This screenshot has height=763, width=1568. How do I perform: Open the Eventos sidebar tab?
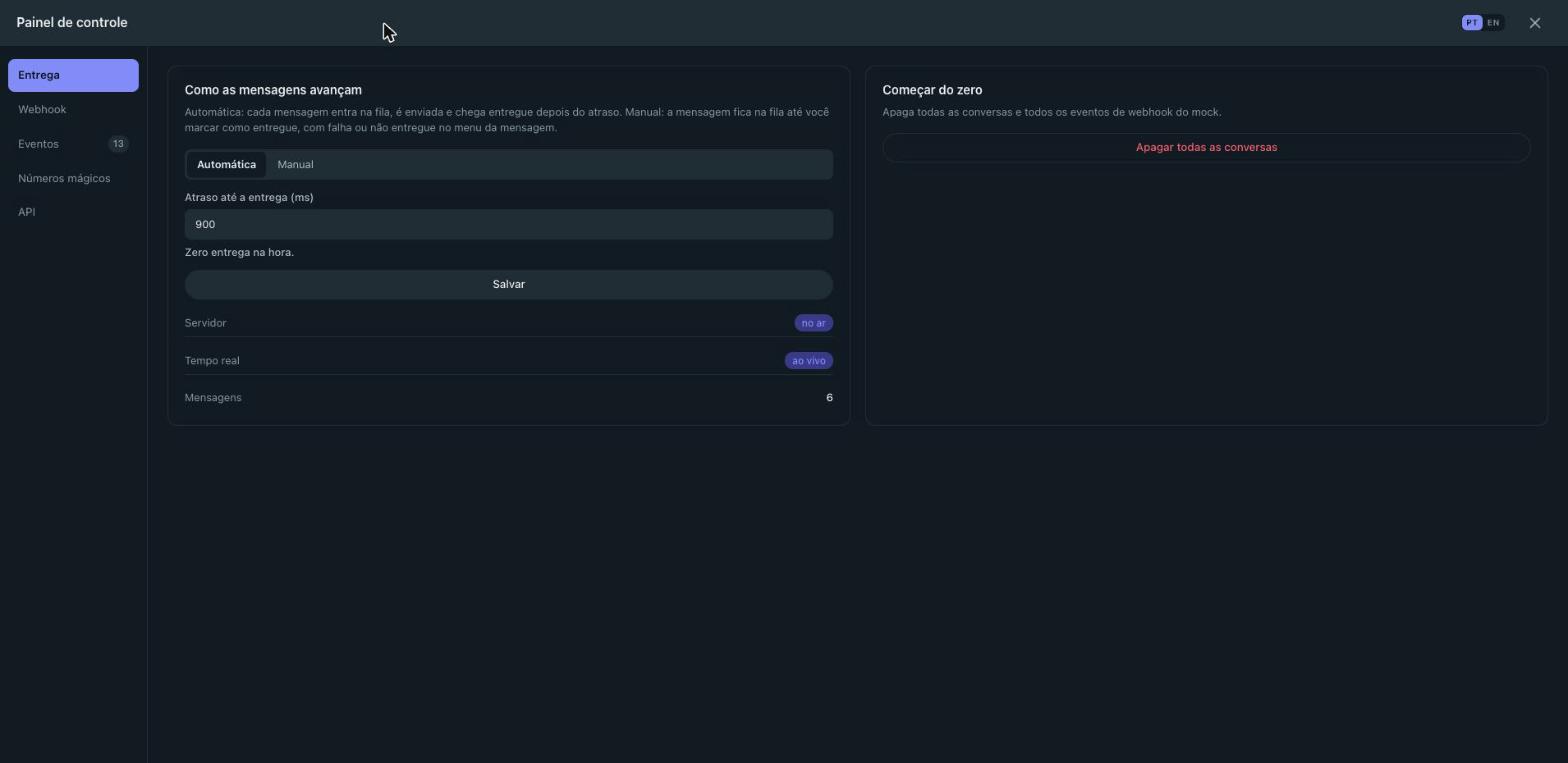pyautogui.click(x=73, y=144)
